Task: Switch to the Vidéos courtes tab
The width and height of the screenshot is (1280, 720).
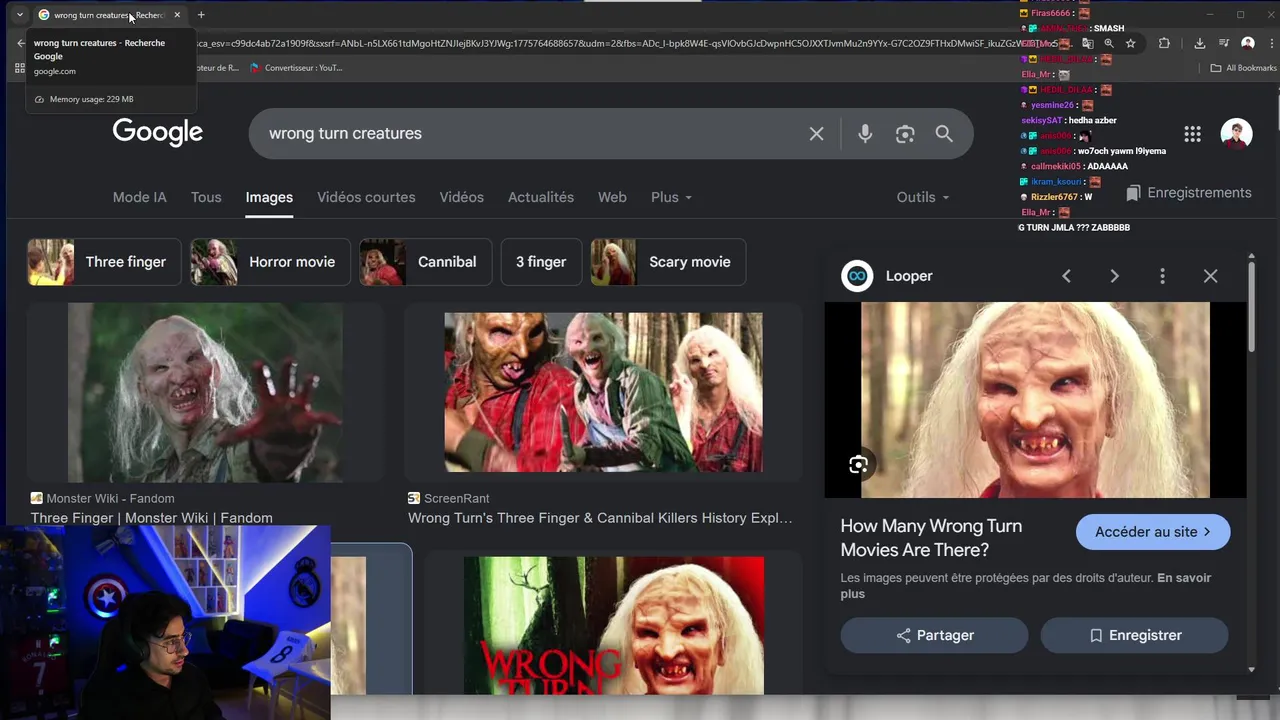Action: click(366, 198)
